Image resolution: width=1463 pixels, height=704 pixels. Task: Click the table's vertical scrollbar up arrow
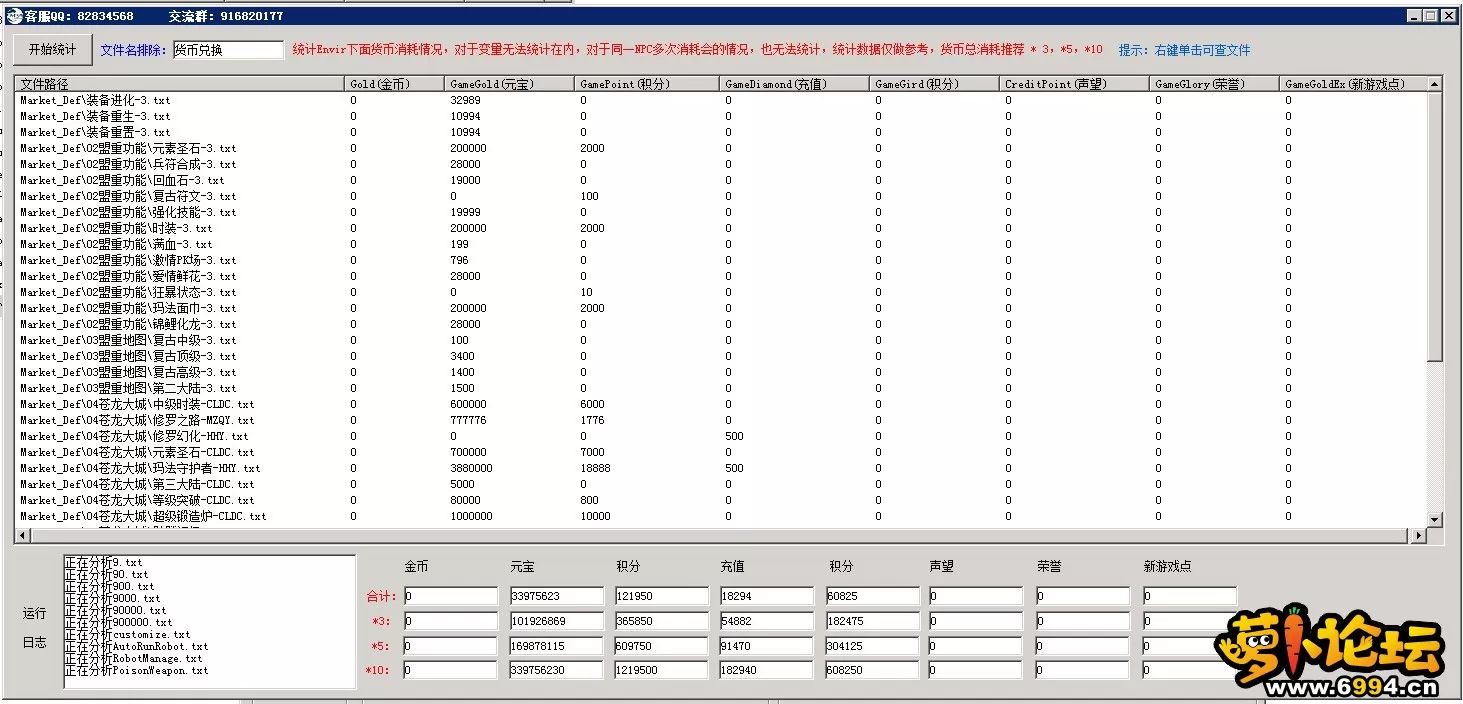point(1435,85)
